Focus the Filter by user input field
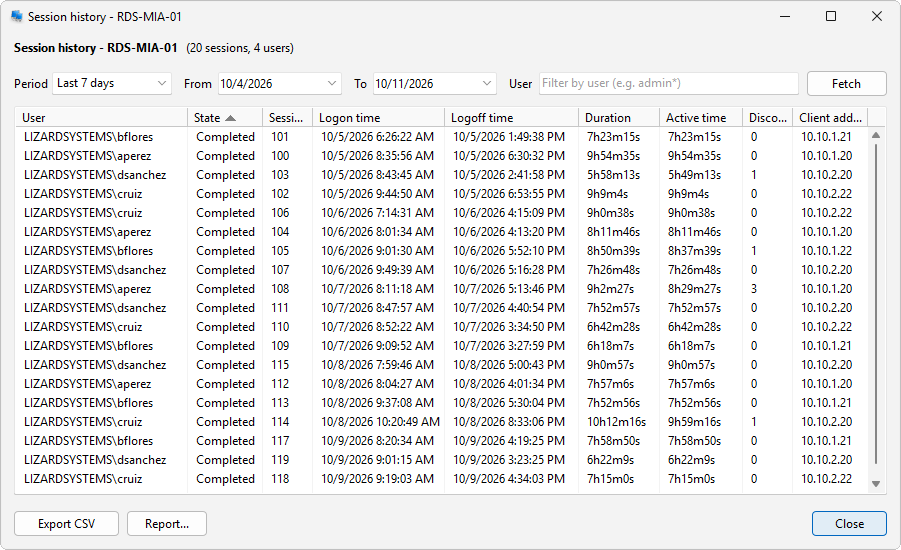The image size is (901, 550). [x=669, y=83]
